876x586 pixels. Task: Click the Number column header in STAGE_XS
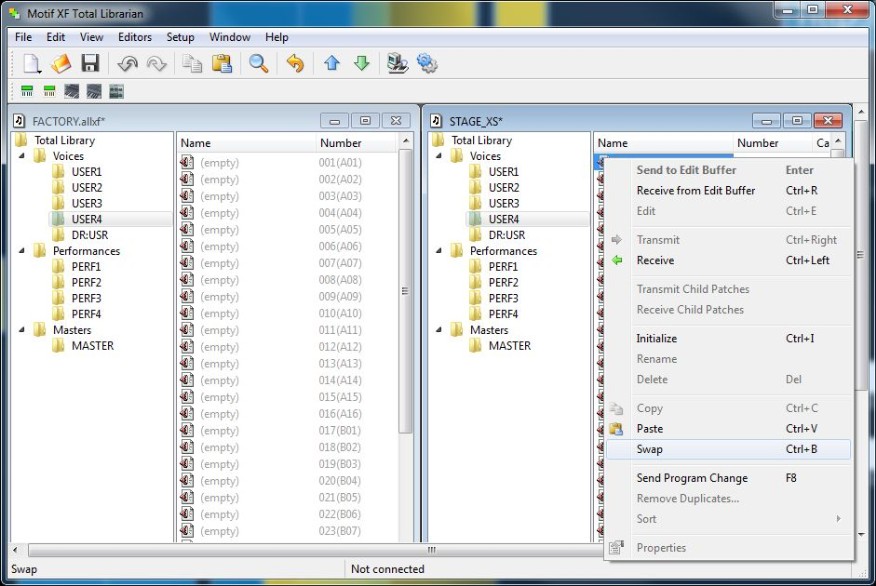click(772, 143)
